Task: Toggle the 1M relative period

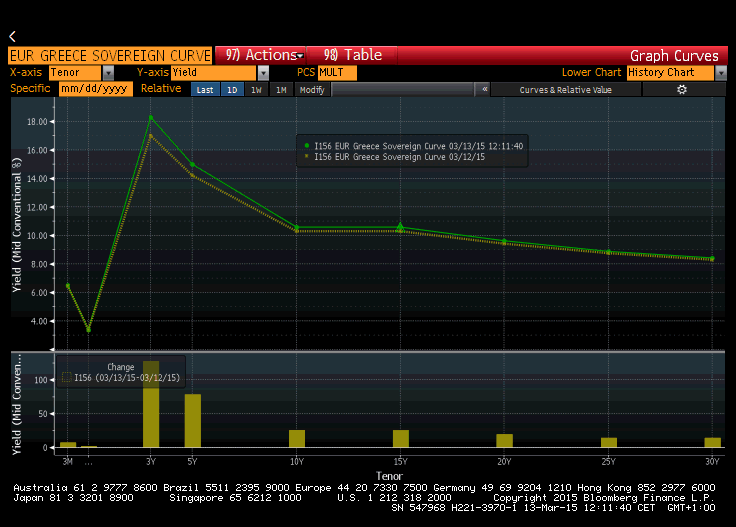Action: point(281,90)
